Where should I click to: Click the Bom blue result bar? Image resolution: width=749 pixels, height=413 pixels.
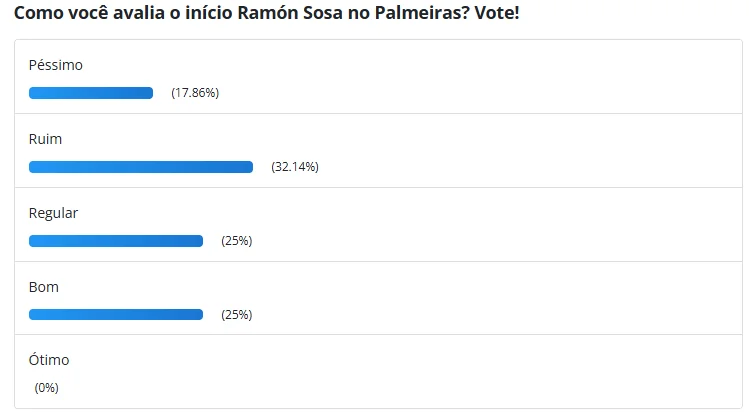(116, 315)
